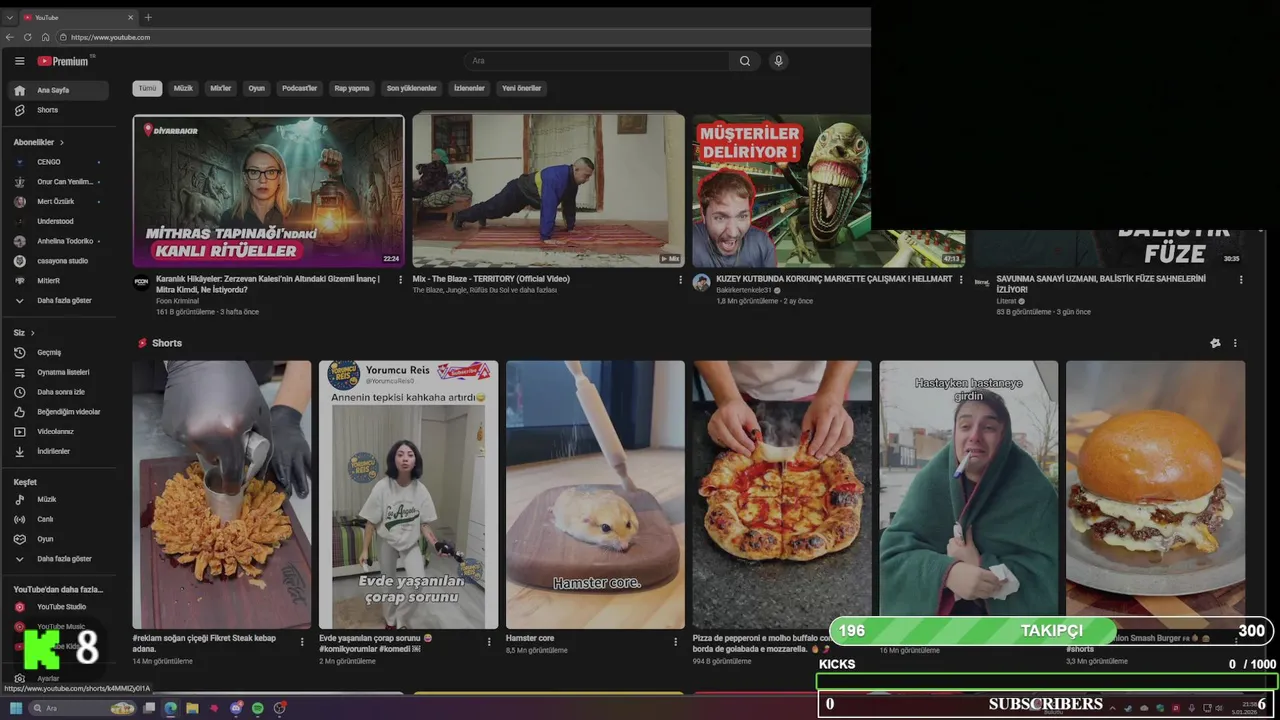Open Shorts shelf customize icon
This screenshot has height=720, width=1280.
click(1215, 343)
